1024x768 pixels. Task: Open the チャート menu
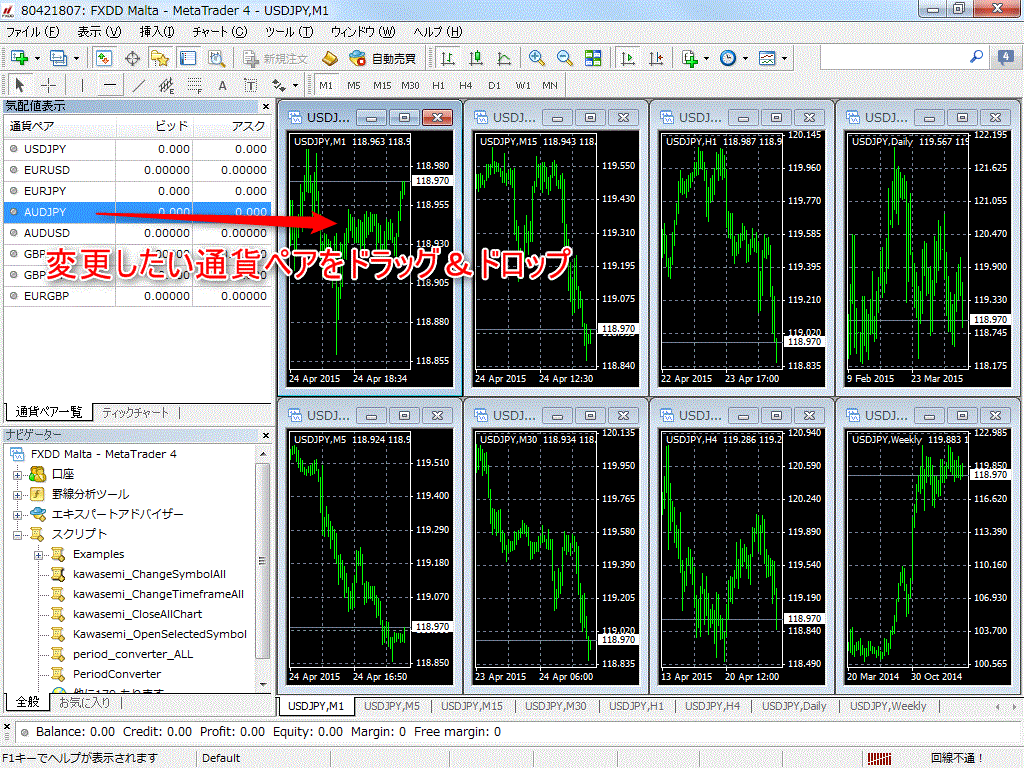[x=219, y=31]
